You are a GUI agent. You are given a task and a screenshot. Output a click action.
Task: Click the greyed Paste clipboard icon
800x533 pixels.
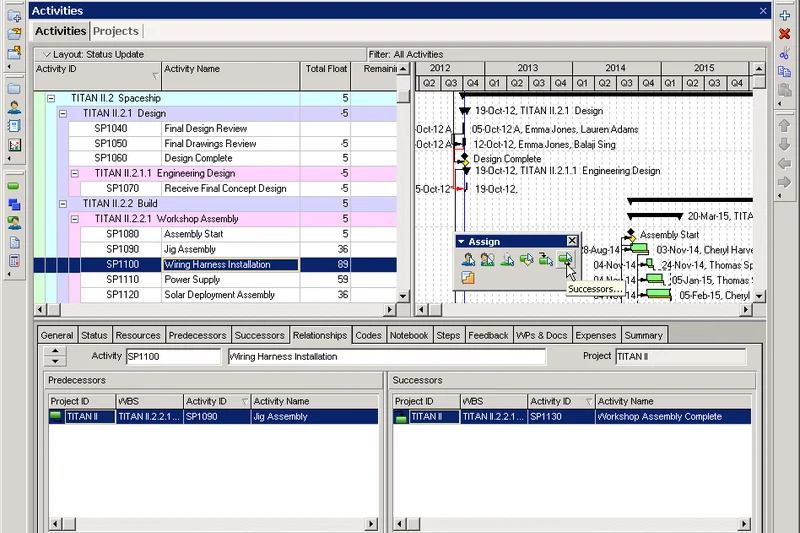[785, 90]
